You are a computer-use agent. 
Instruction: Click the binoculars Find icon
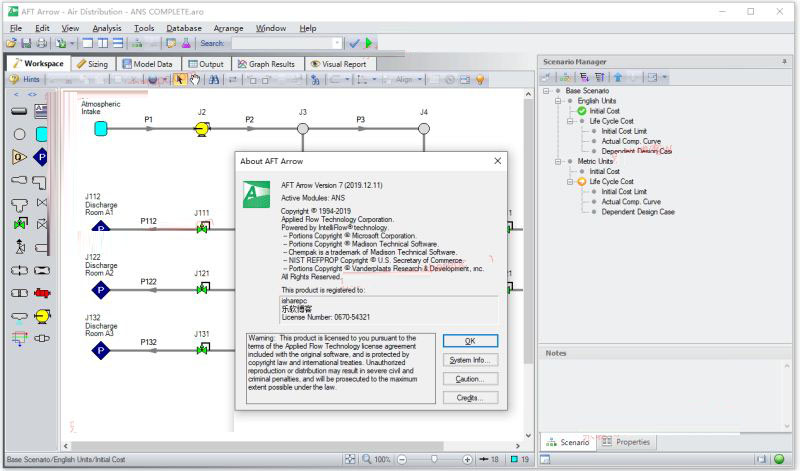point(214,80)
